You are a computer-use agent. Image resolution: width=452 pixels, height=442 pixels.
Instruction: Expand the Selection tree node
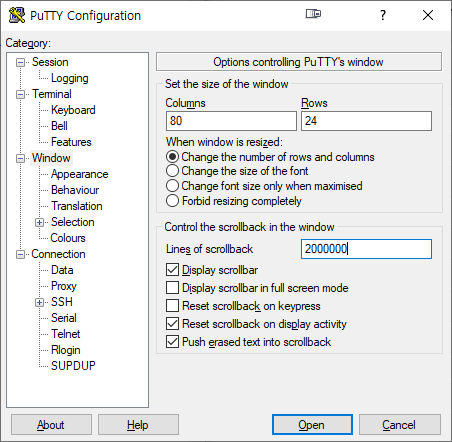pos(39,222)
